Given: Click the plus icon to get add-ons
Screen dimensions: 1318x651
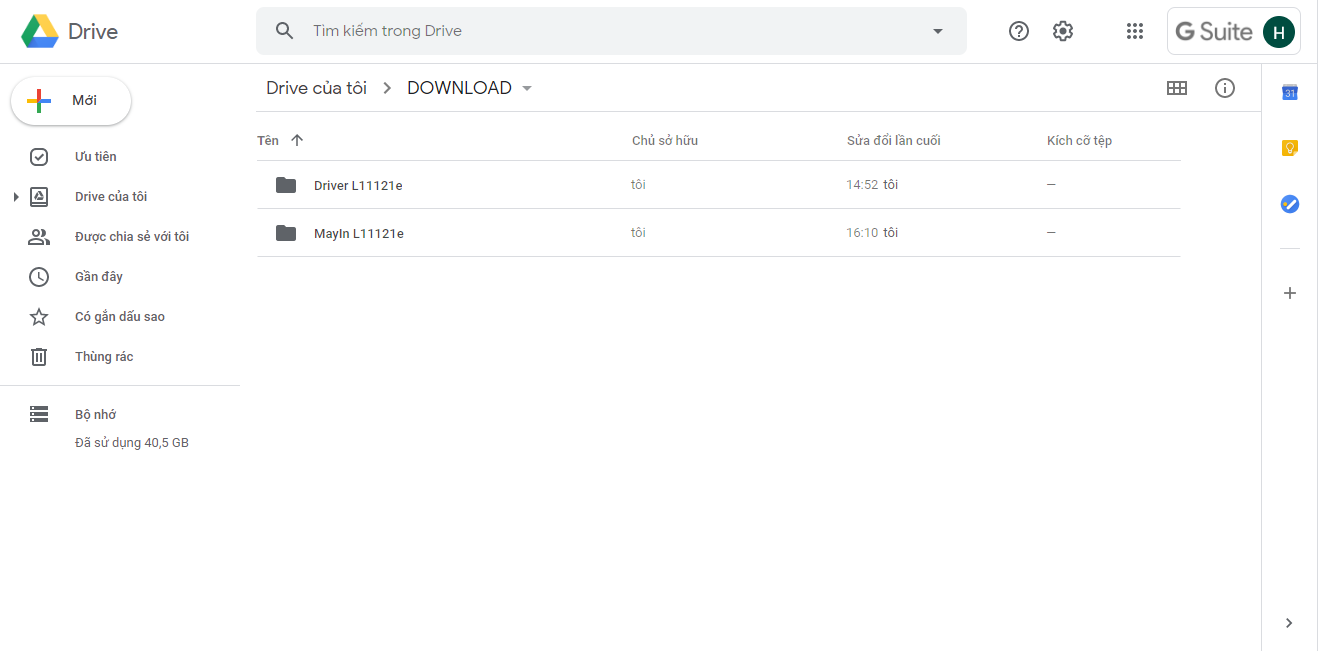Looking at the screenshot, I should coord(1289,293).
